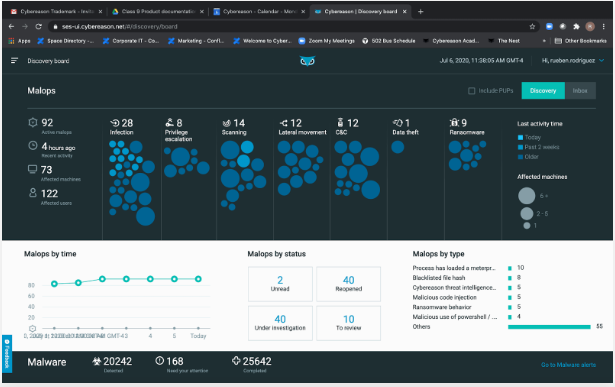Click the single Data theft bubble

coord(398,147)
